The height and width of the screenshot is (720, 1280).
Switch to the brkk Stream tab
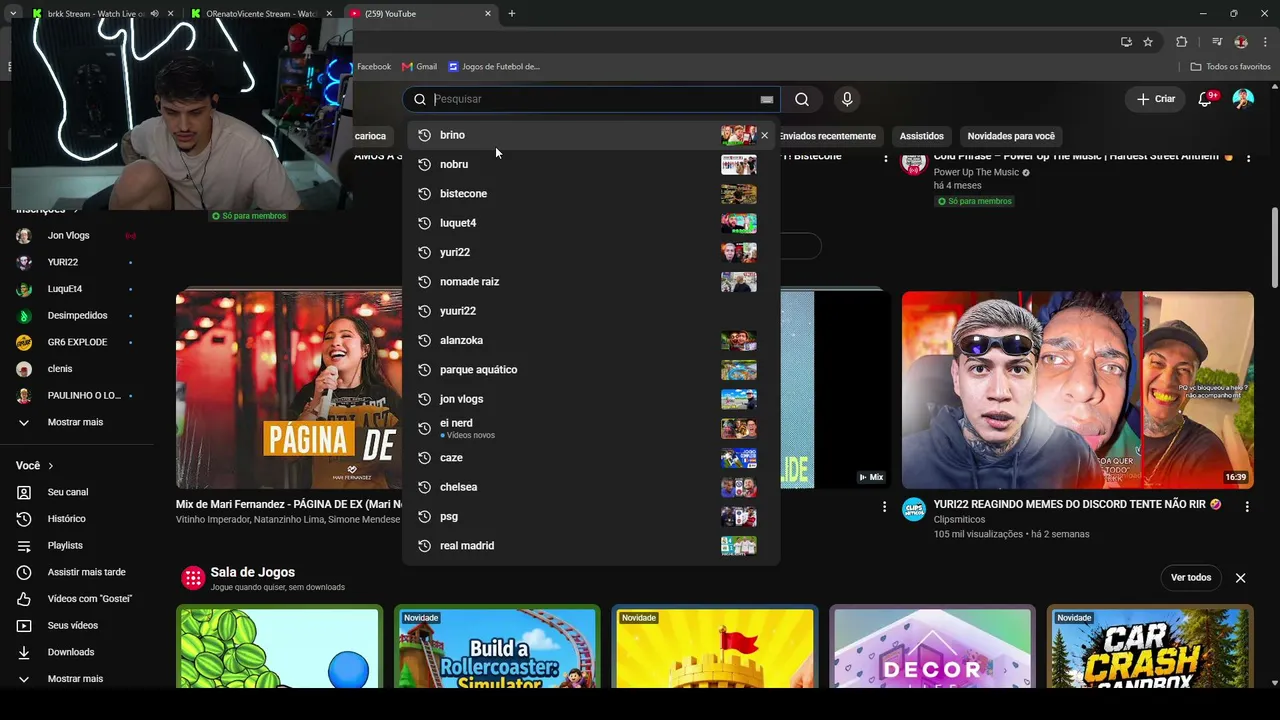coord(96,14)
